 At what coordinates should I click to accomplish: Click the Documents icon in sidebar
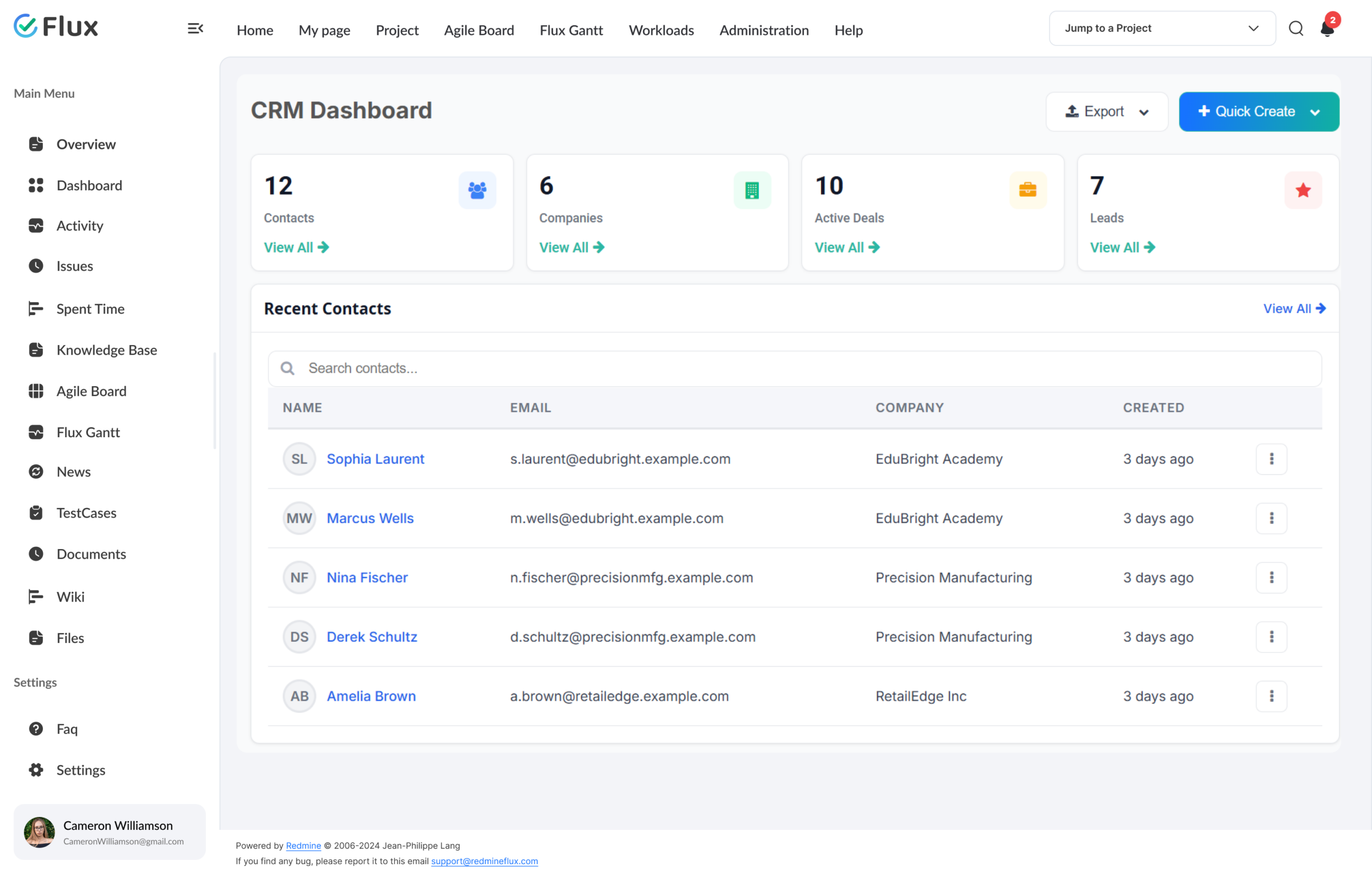pyautogui.click(x=36, y=554)
